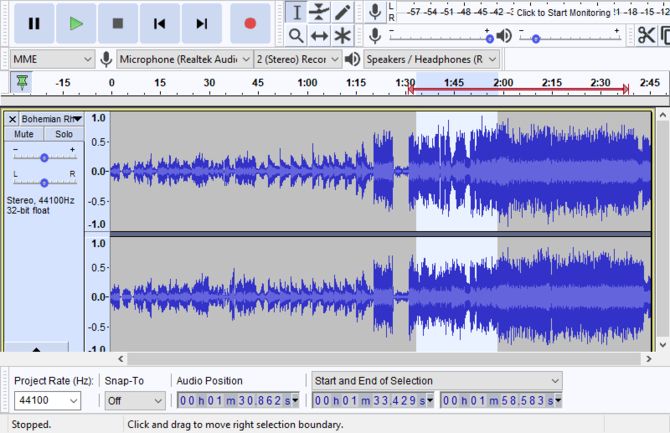Toggle the pinned play head button
The height and width of the screenshot is (433, 670).
tap(21, 82)
